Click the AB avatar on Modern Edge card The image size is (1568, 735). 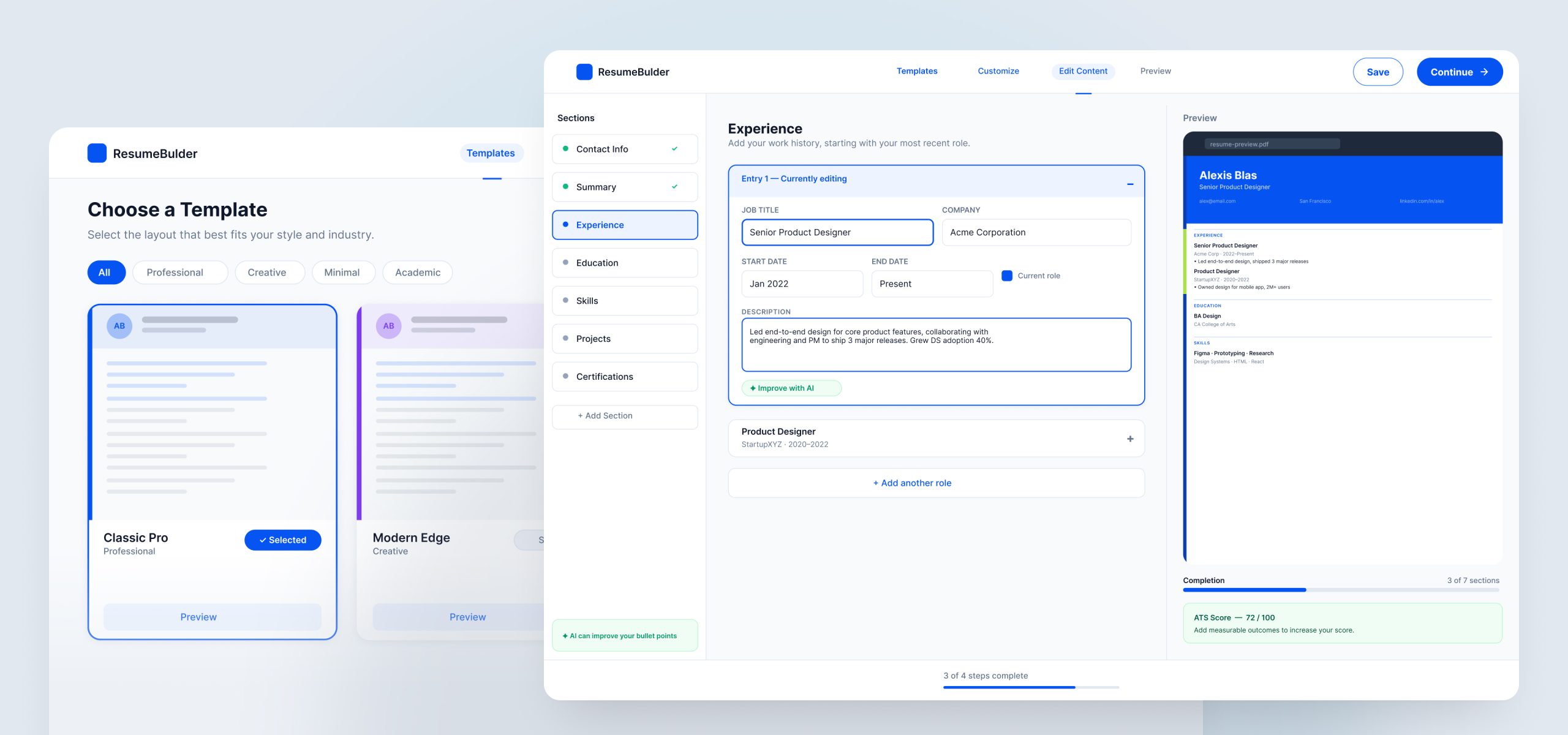(389, 326)
